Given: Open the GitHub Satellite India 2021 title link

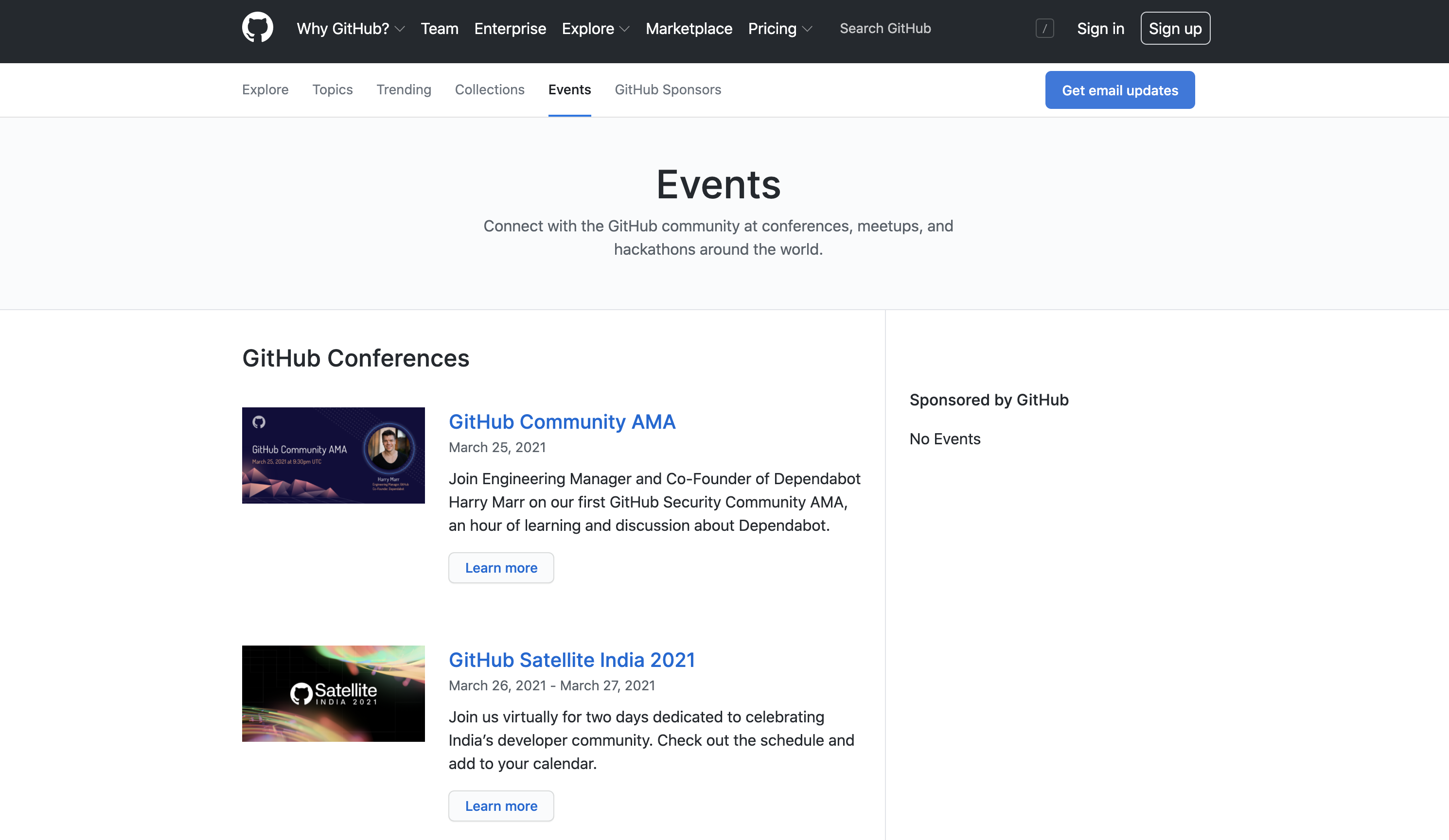Looking at the screenshot, I should pos(571,660).
